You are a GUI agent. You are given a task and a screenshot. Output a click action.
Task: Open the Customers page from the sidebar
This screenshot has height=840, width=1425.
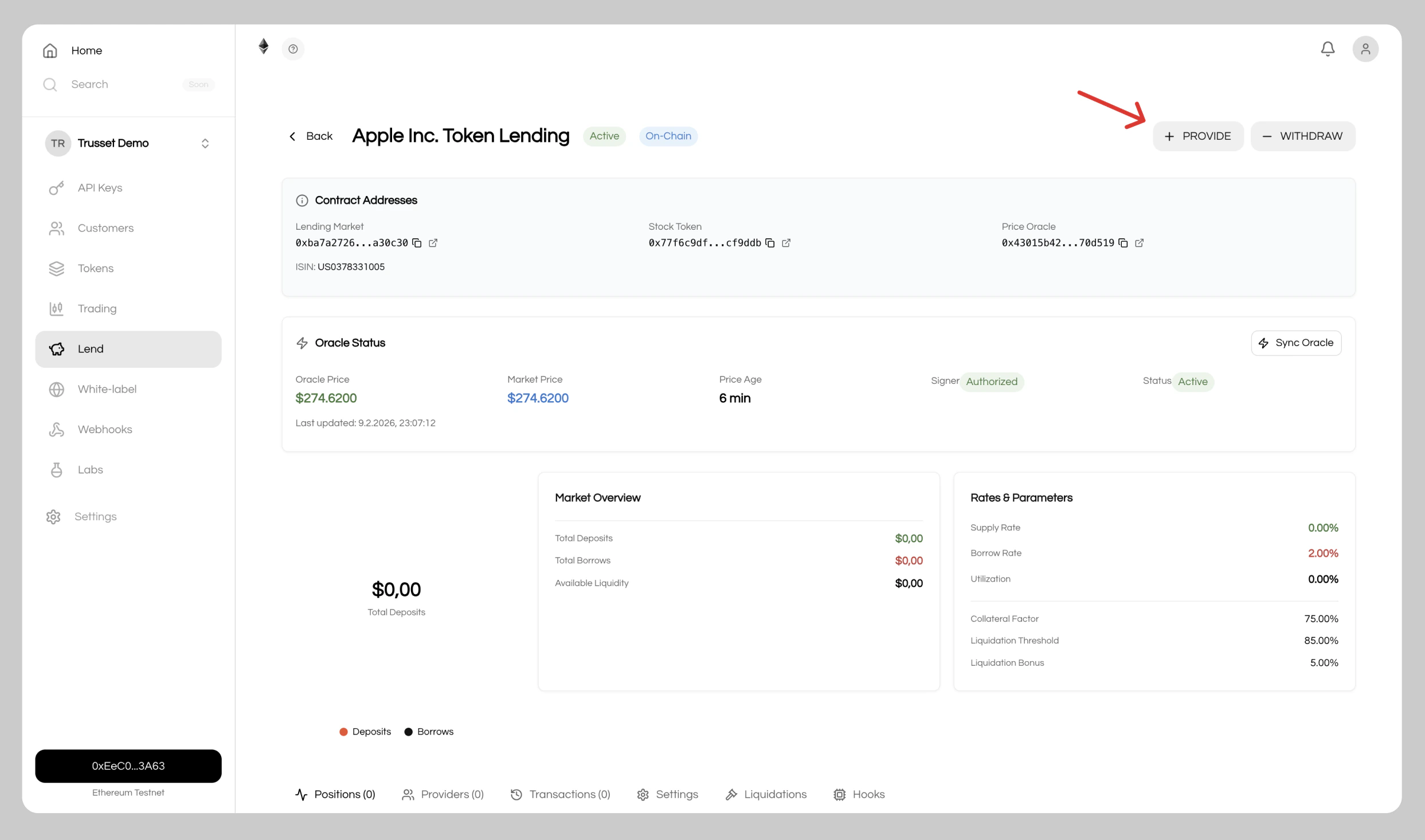click(x=105, y=228)
